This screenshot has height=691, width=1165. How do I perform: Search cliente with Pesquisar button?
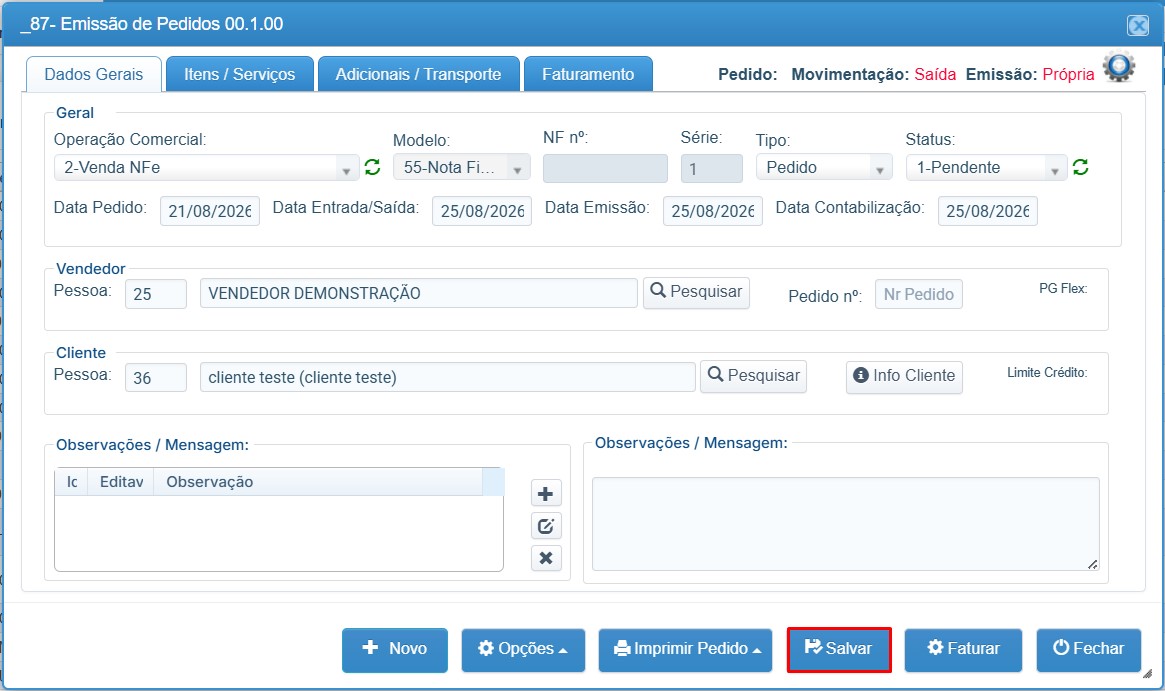753,376
